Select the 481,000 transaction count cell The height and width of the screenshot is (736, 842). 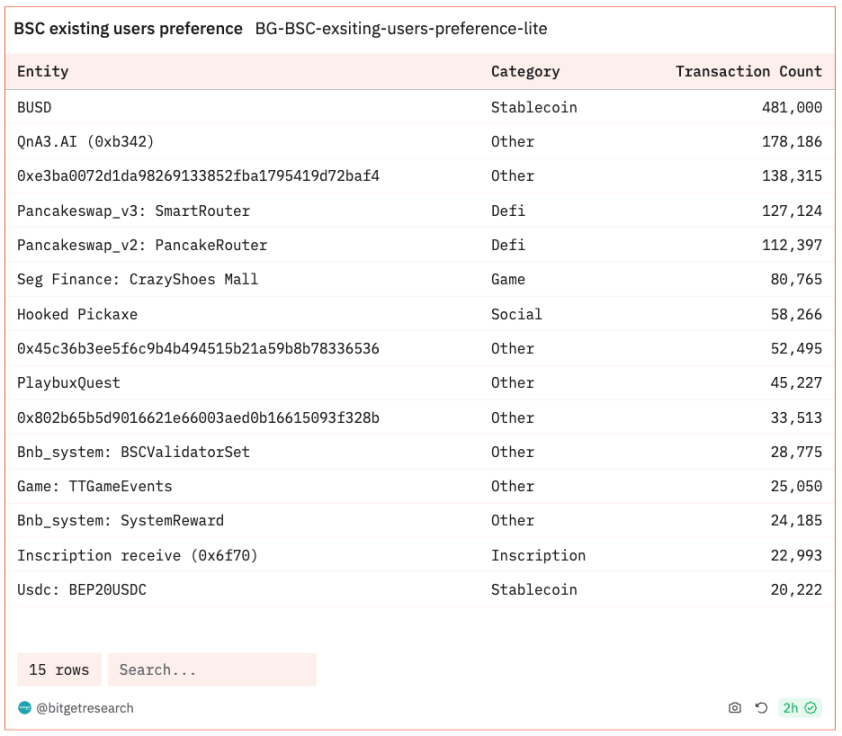(x=789, y=107)
